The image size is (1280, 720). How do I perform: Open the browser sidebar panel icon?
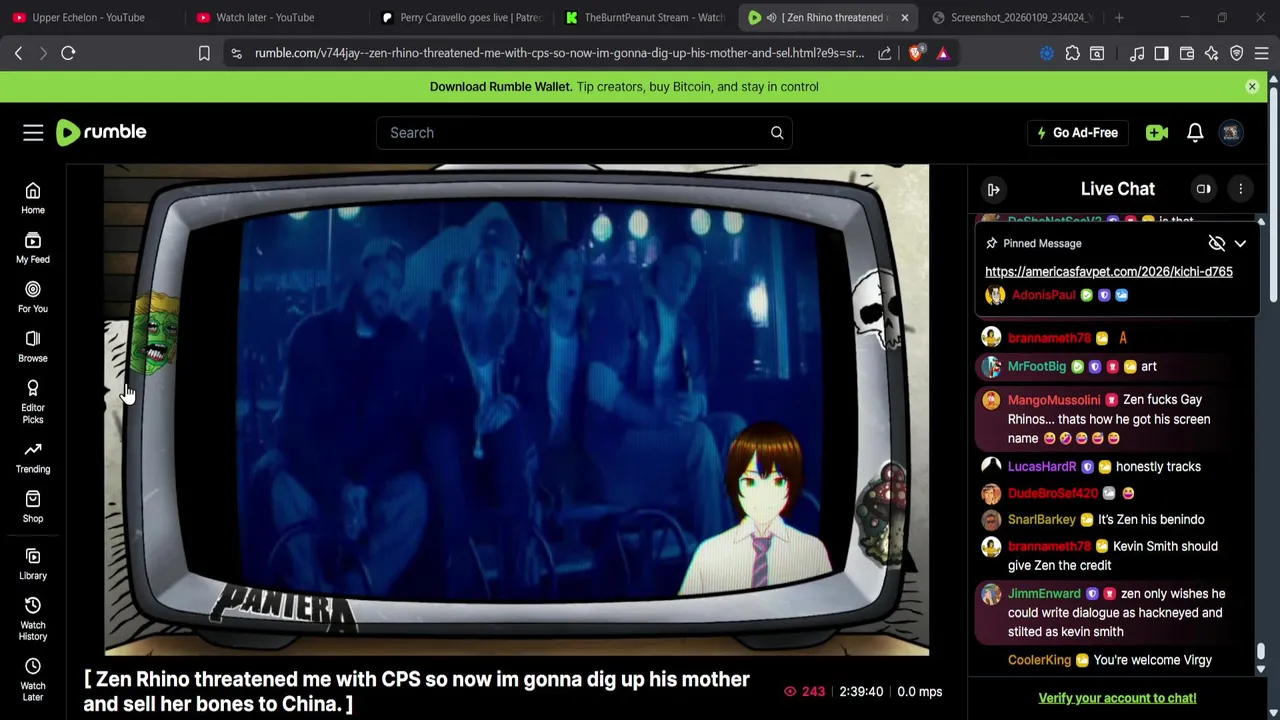pos(1161,53)
